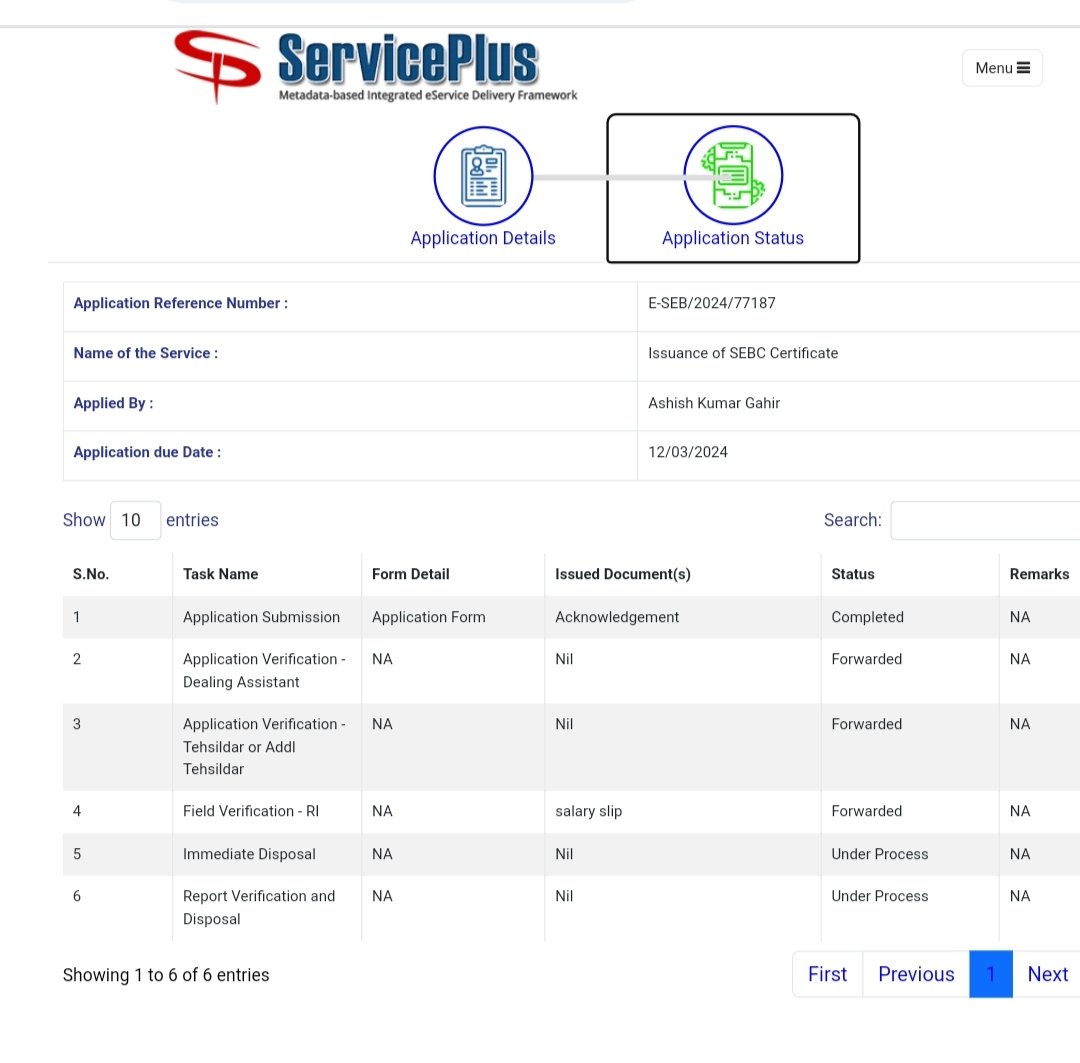This screenshot has width=1080, height=1063.
Task: Click 'Field Verification - RI' task
Action: point(251,812)
